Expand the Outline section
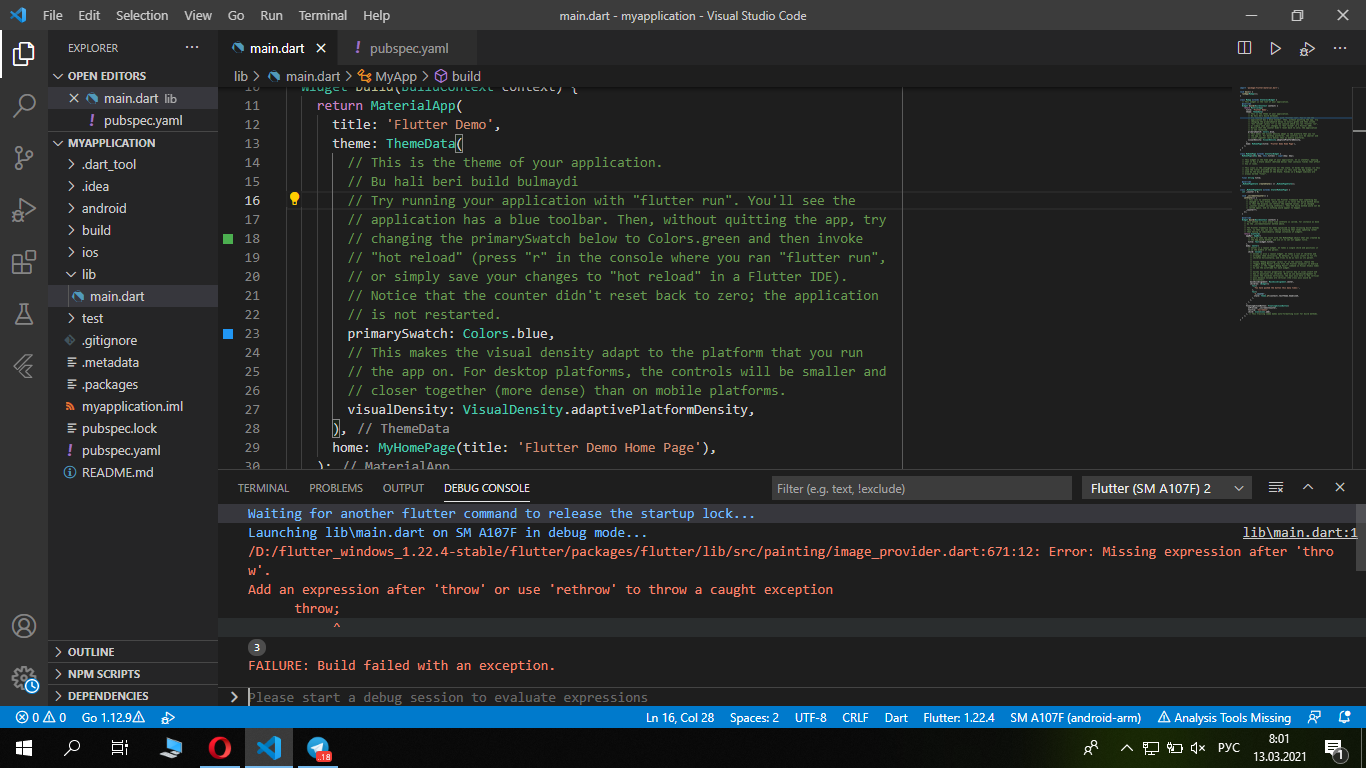The height and width of the screenshot is (768, 1366). pyautogui.click(x=133, y=652)
